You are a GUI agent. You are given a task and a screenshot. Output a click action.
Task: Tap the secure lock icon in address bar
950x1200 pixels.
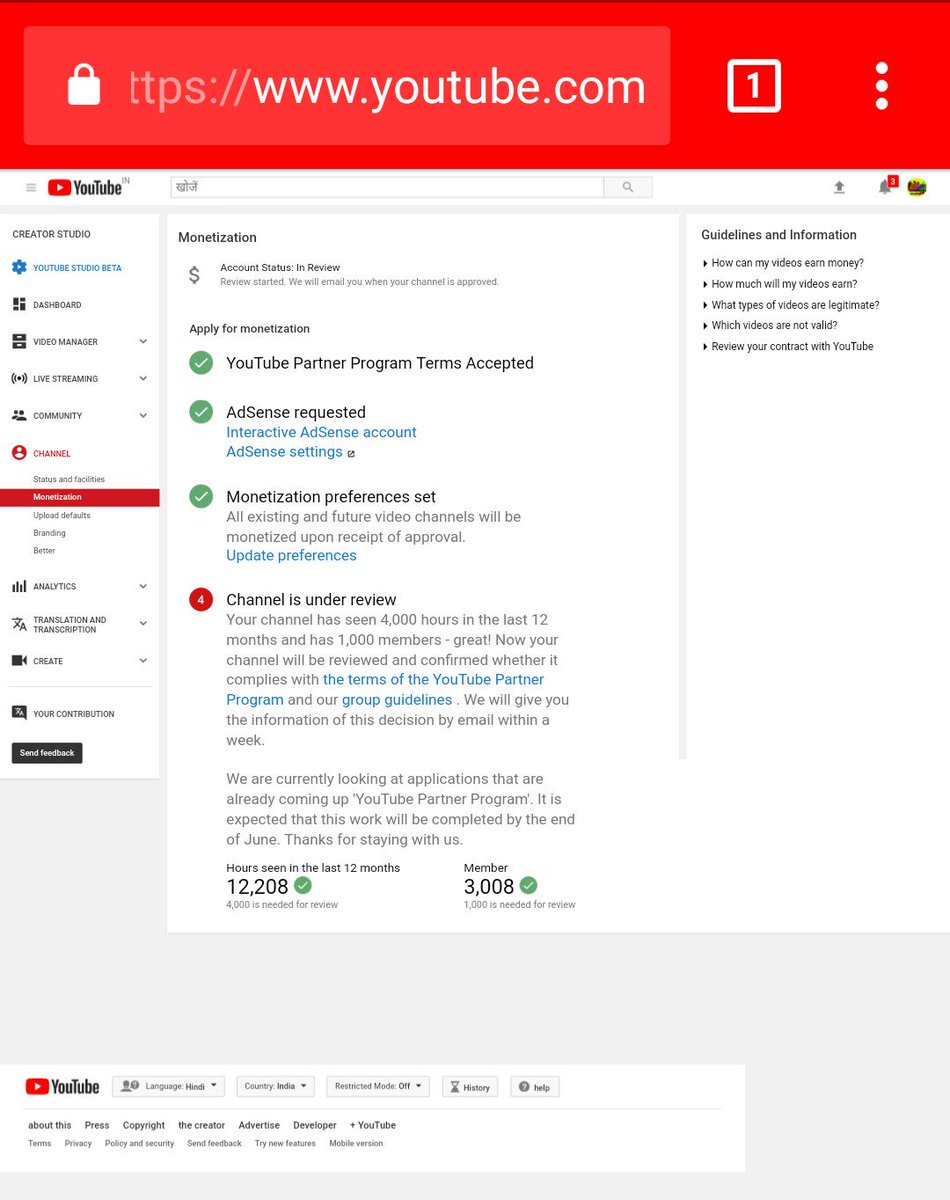(84, 83)
